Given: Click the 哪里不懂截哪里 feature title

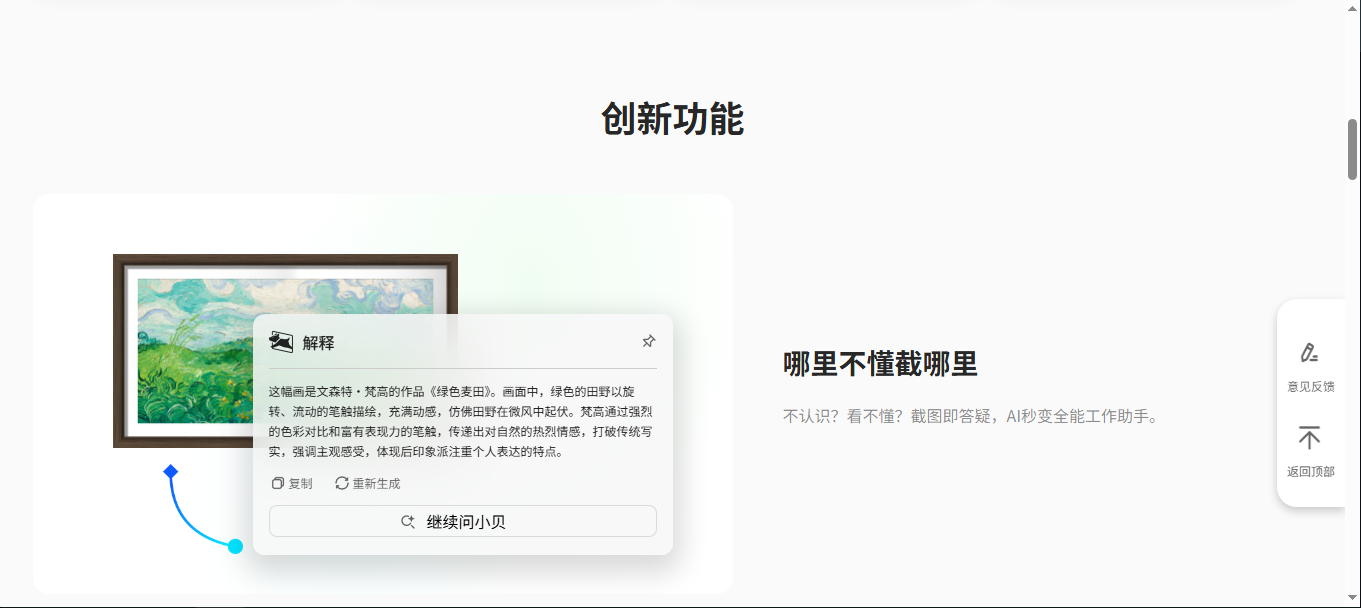Looking at the screenshot, I should coord(880,364).
